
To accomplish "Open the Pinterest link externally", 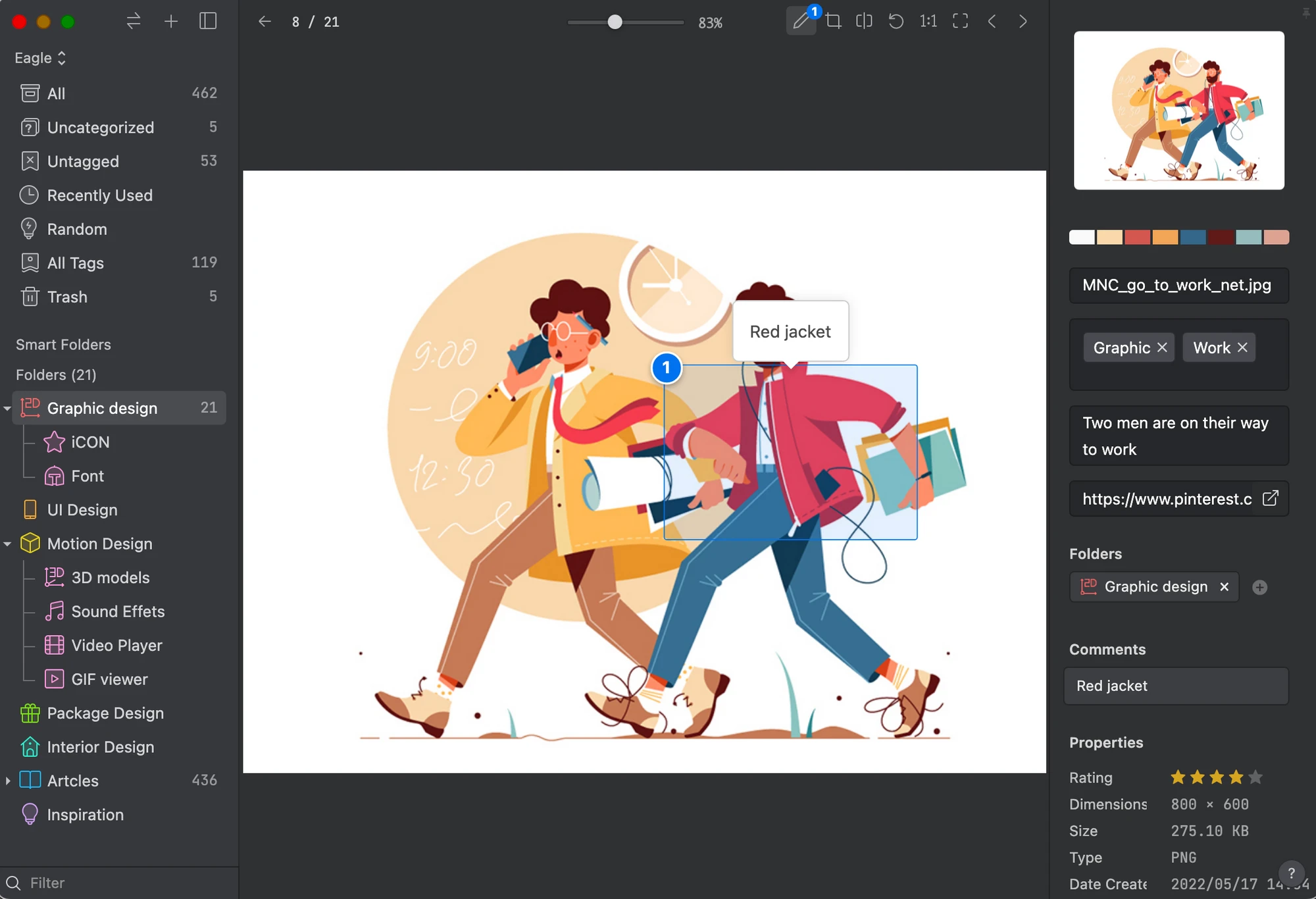I will [1270, 498].
